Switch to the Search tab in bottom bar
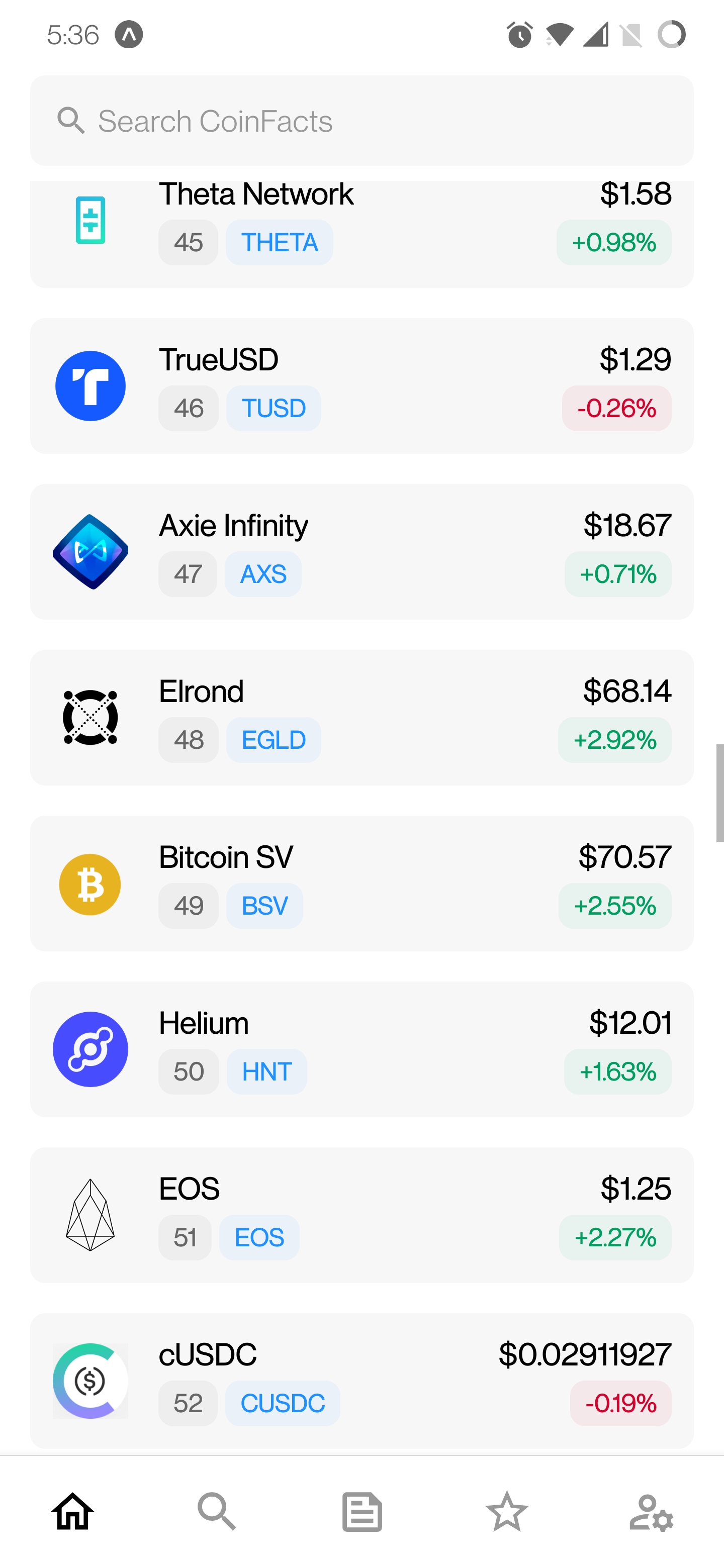This screenshot has width=724, height=1568. [x=217, y=1511]
